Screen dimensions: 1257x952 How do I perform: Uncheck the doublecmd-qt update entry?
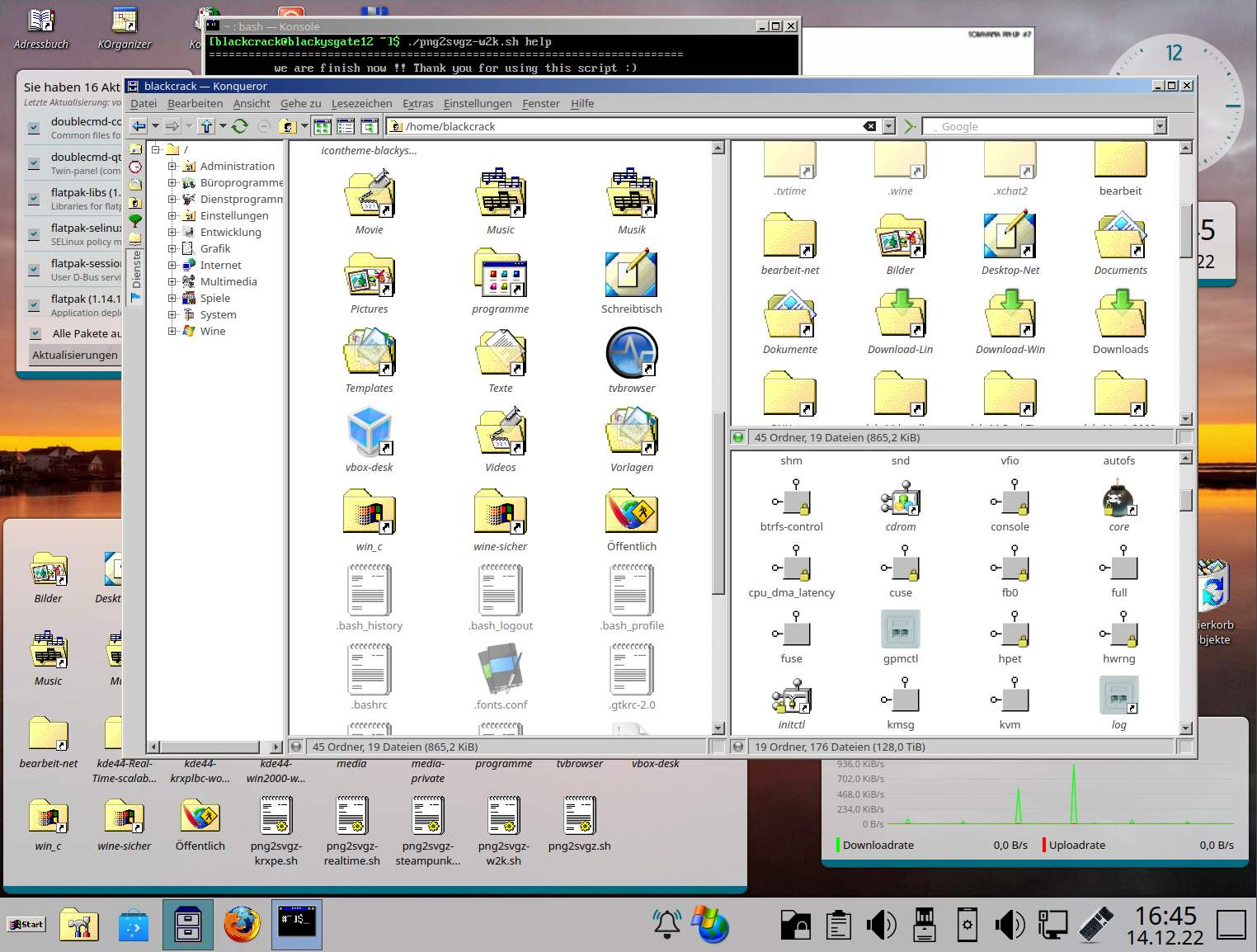[34, 164]
